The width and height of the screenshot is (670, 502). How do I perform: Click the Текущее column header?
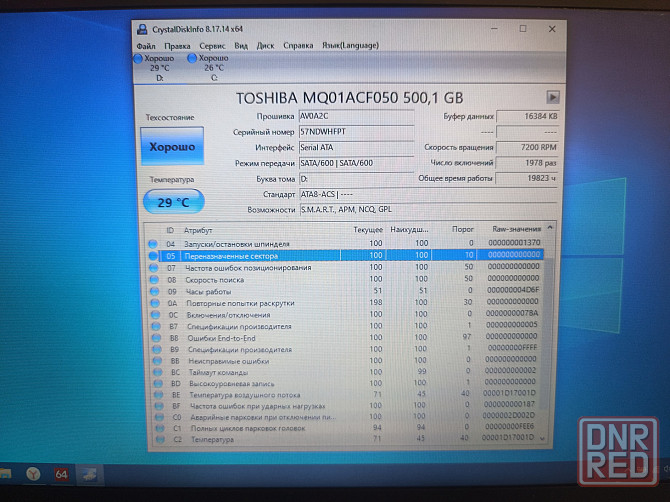[x=368, y=230]
